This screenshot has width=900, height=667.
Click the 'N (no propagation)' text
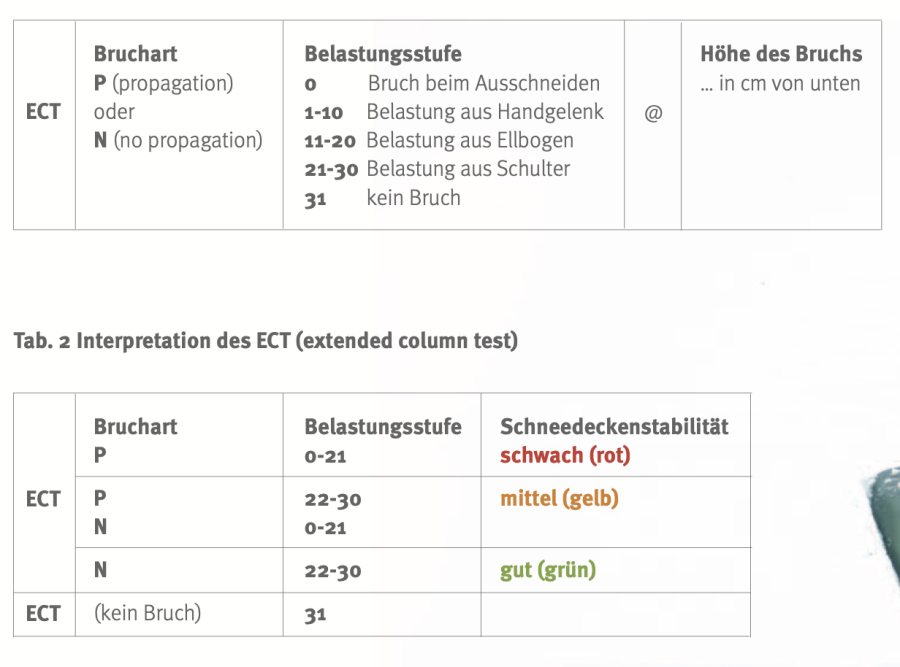point(178,140)
